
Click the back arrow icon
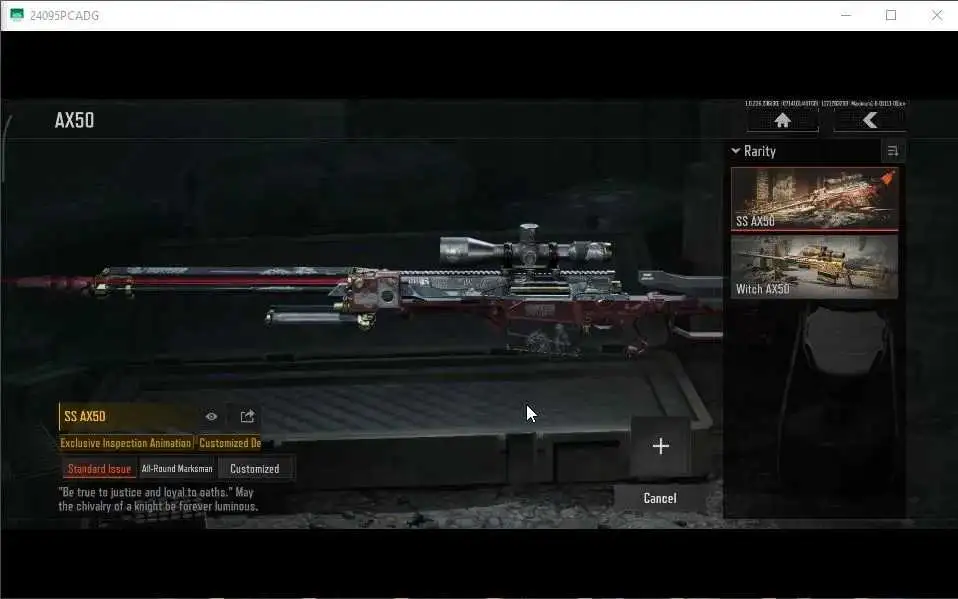click(870, 120)
